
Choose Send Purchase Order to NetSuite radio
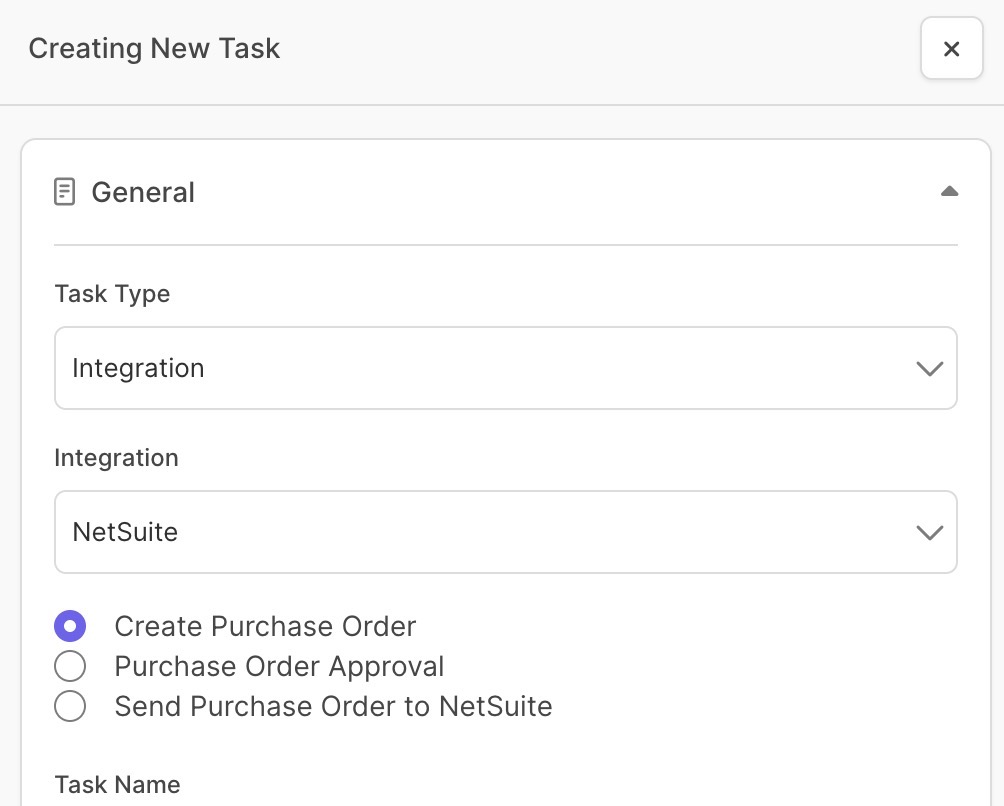pyautogui.click(x=70, y=707)
